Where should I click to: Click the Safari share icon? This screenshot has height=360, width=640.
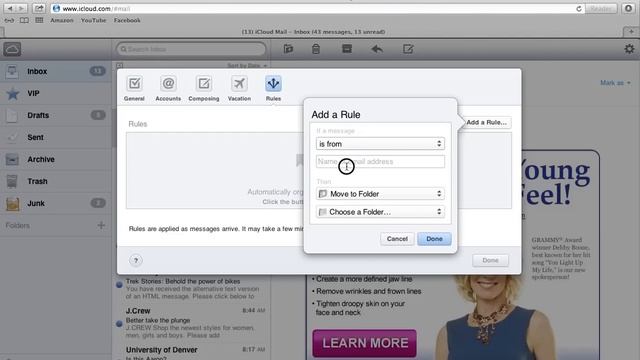(x=39, y=9)
